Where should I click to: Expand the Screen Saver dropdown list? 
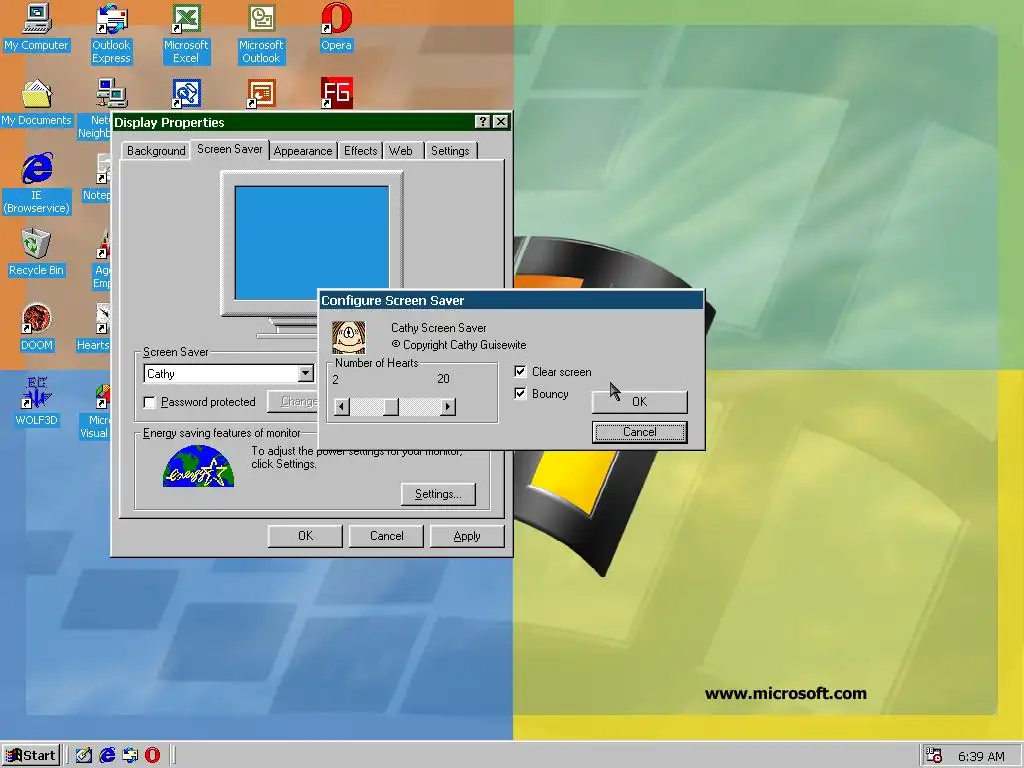pos(305,374)
